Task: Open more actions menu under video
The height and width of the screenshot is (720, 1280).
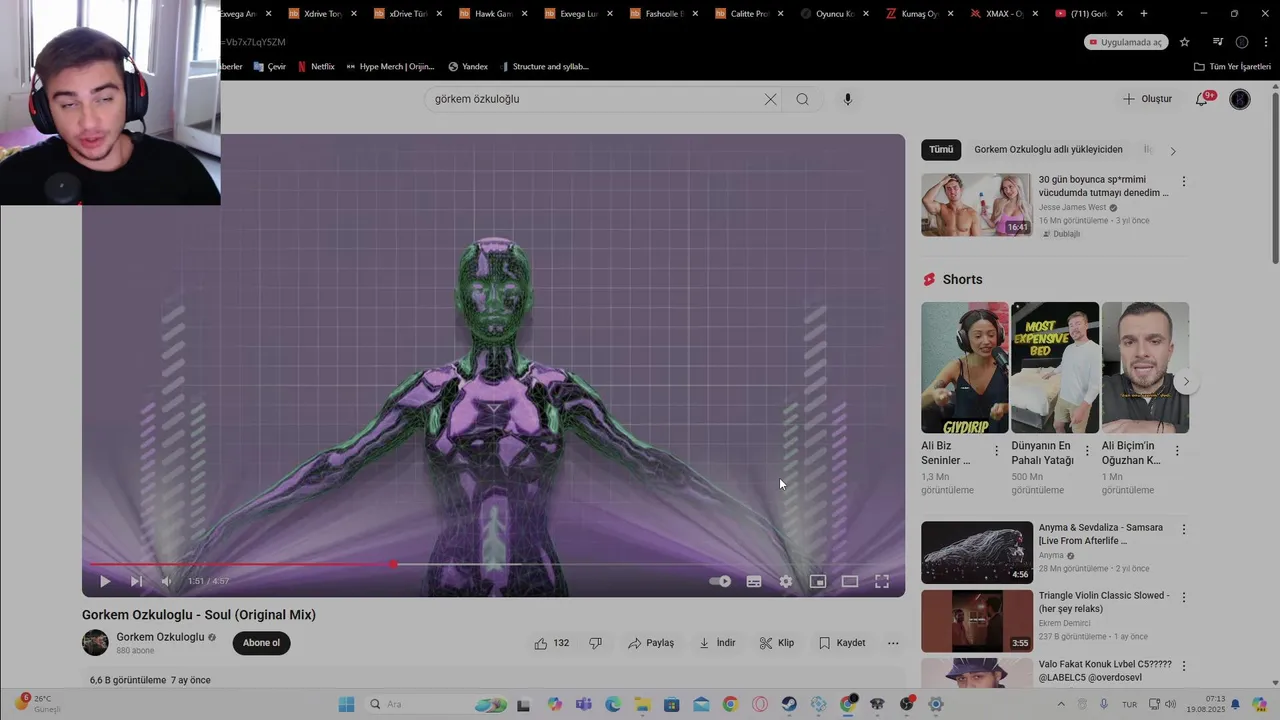Action: tap(893, 643)
